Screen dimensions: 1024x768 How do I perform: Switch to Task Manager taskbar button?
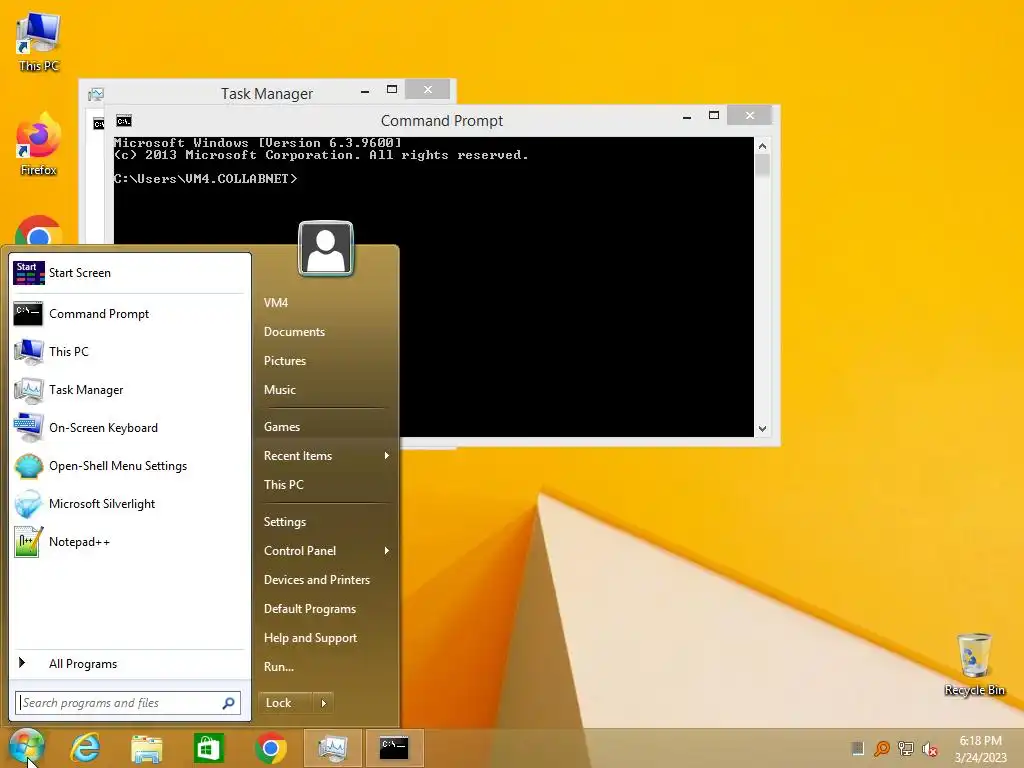click(x=332, y=748)
